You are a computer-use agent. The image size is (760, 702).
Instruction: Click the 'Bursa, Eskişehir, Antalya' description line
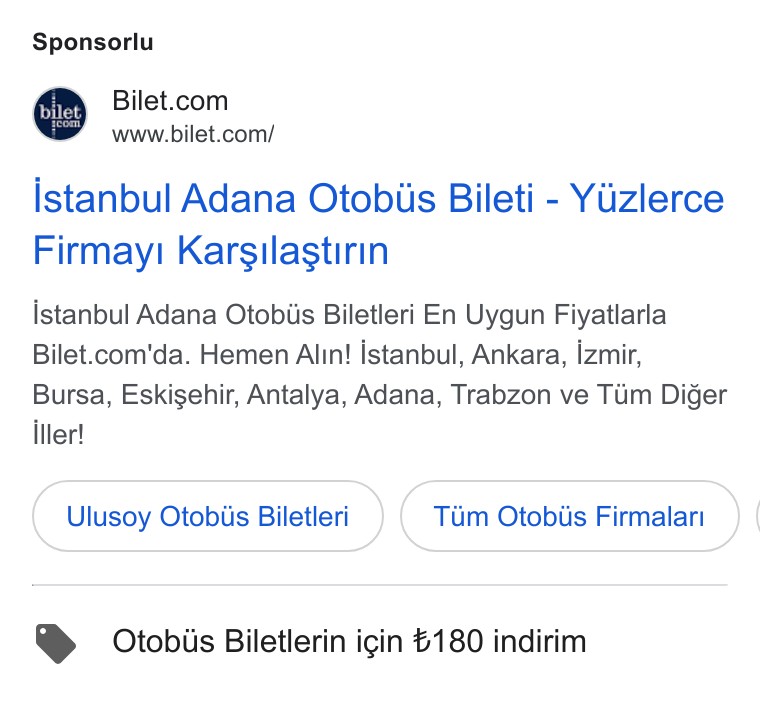click(x=190, y=395)
